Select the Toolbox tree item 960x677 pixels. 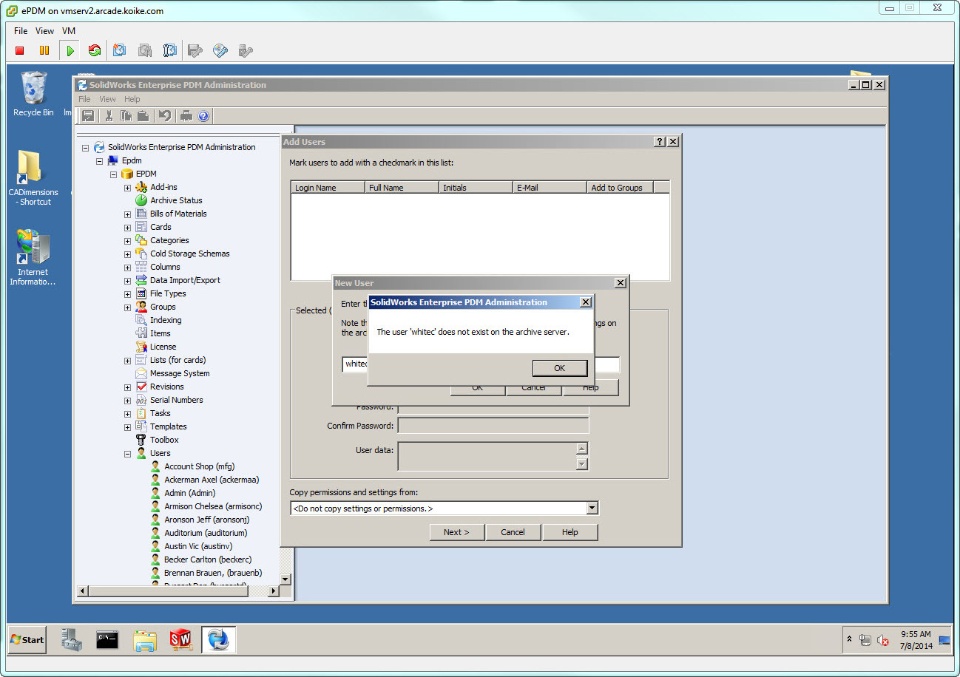164,440
